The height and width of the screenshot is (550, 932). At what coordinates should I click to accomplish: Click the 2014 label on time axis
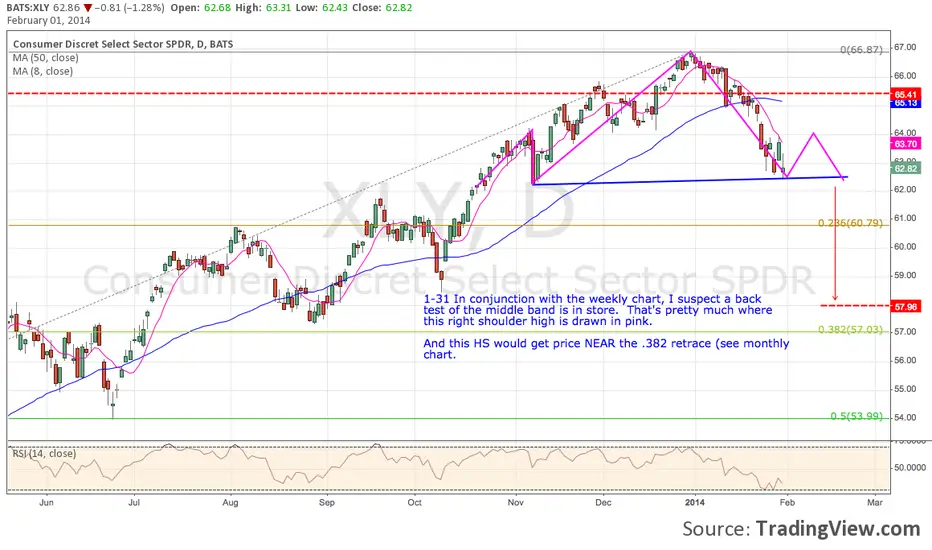point(695,502)
